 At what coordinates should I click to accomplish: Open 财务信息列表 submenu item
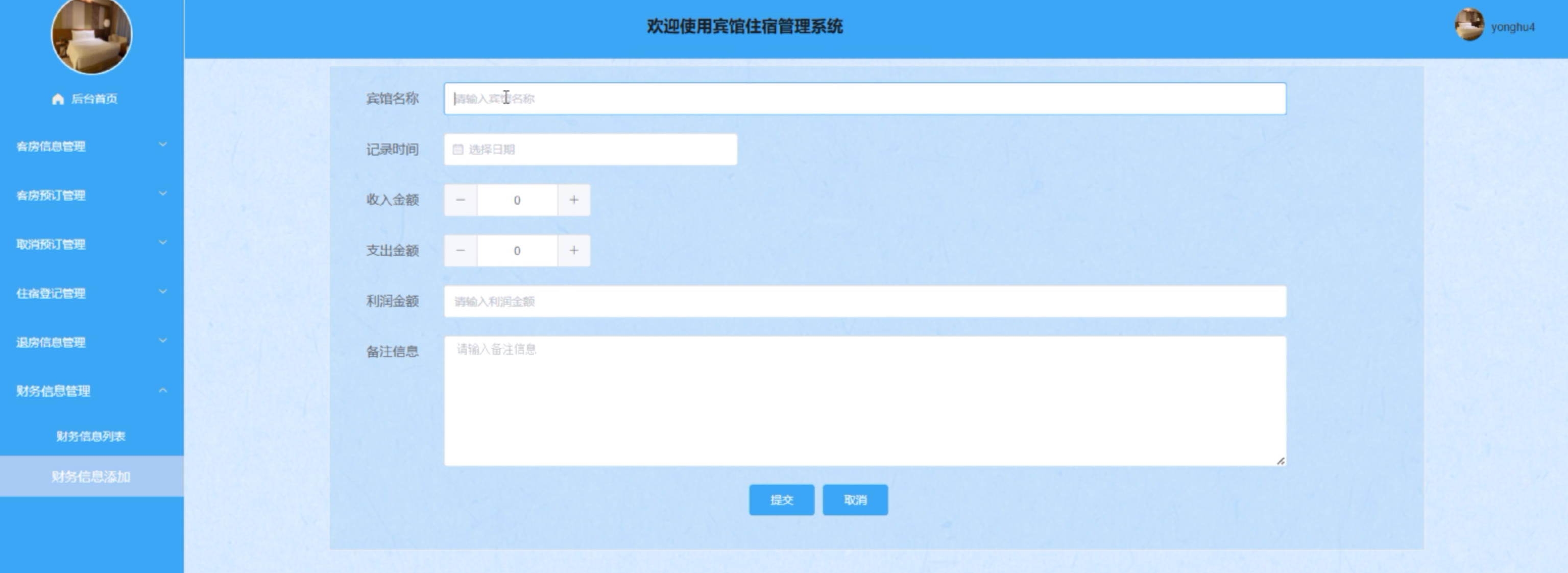tap(91, 436)
